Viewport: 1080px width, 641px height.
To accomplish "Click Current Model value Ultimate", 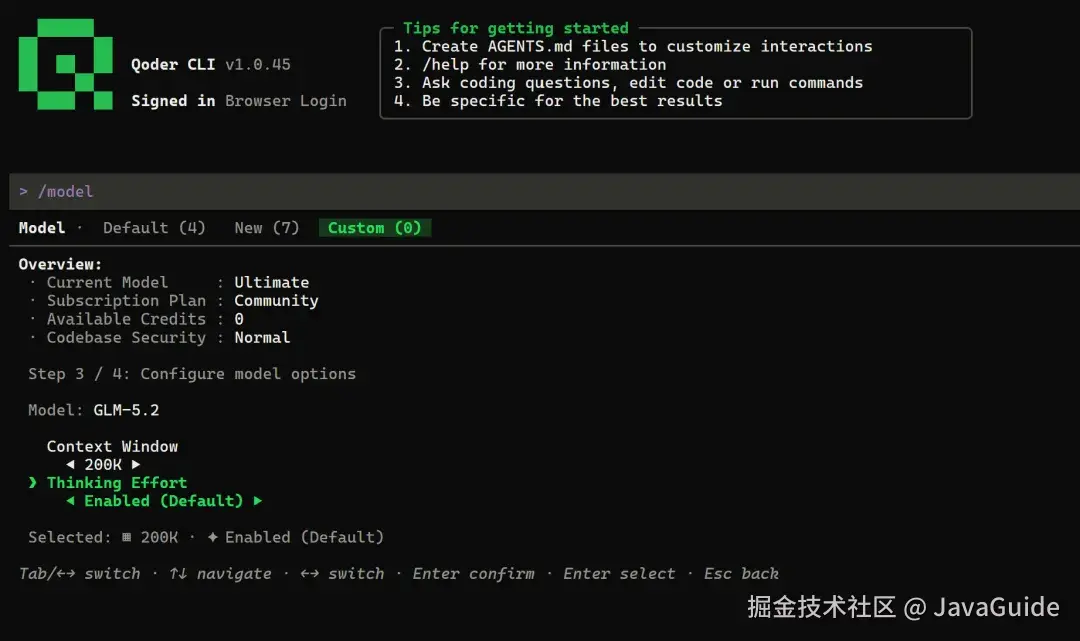I will click(271, 282).
